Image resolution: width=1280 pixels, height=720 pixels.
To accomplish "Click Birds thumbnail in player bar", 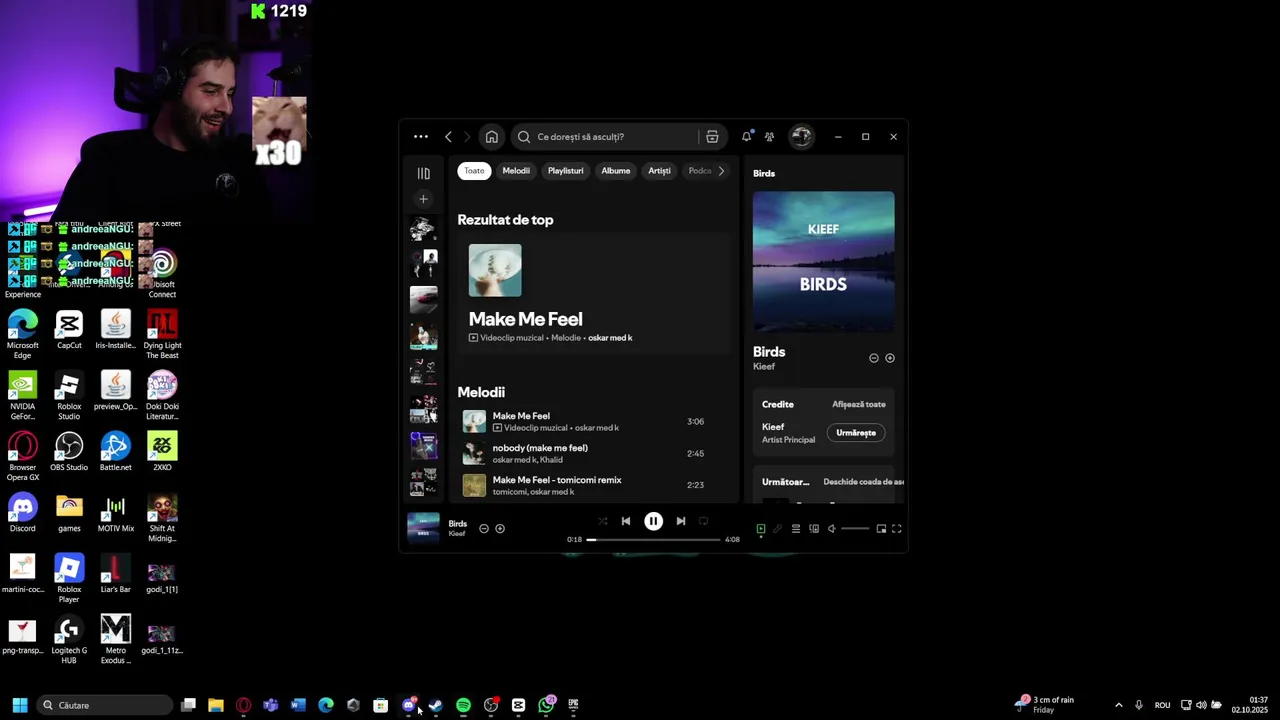I will pos(423,528).
